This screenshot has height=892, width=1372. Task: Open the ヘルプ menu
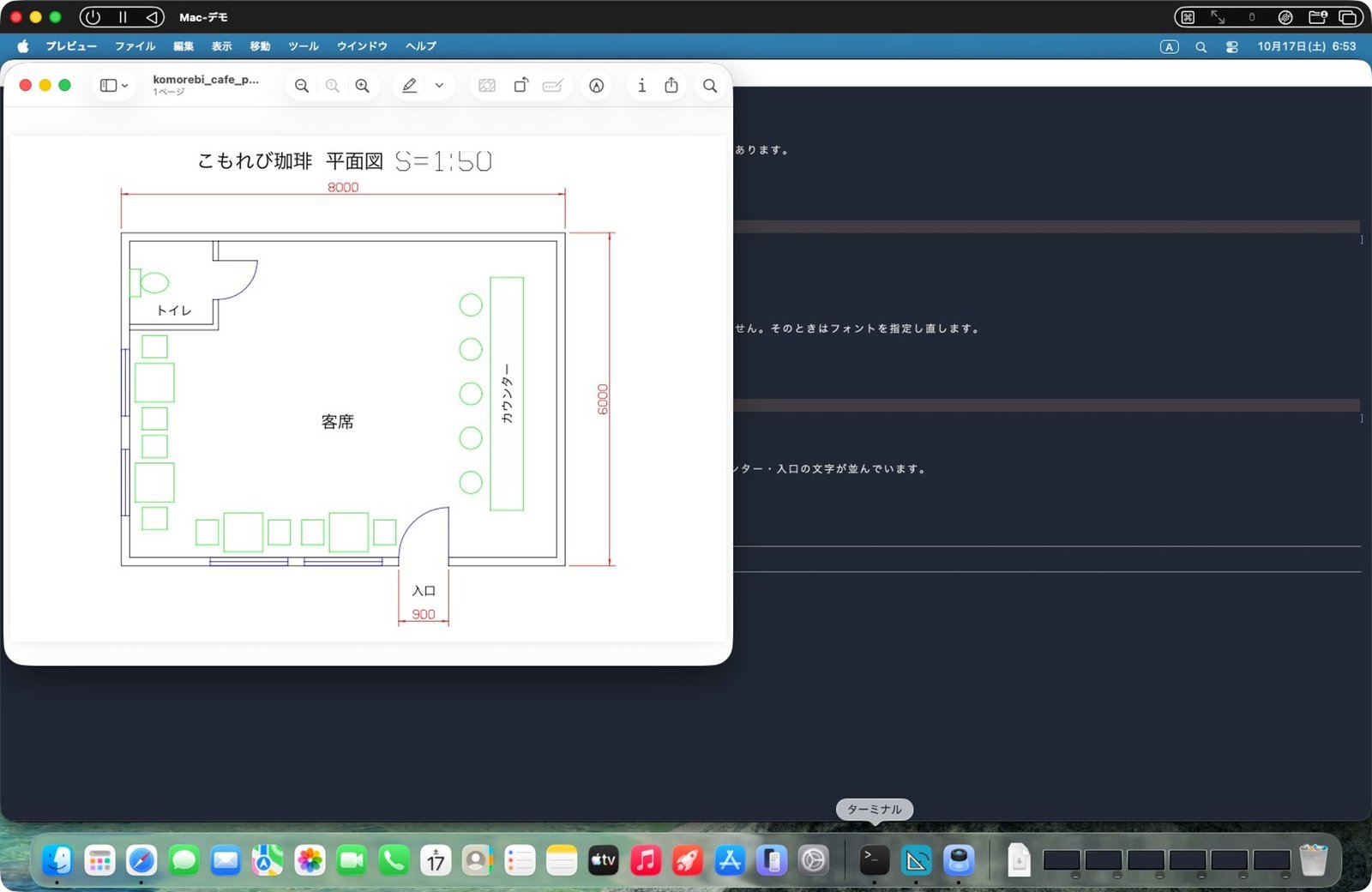421,46
